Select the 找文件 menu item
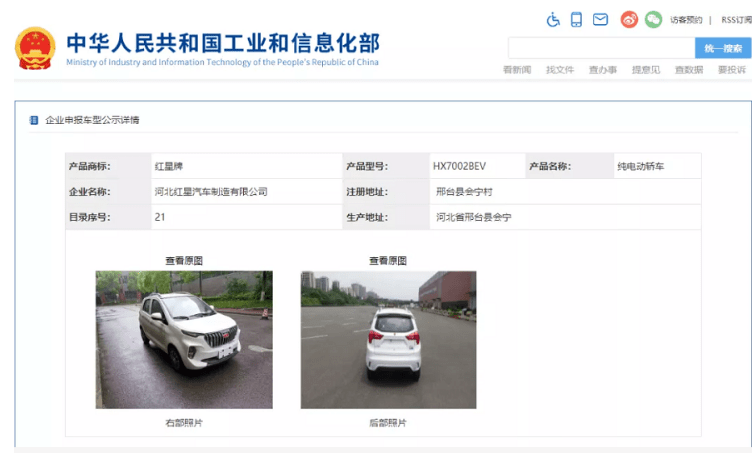This screenshot has height=456, width=756. click(x=560, y=70)
